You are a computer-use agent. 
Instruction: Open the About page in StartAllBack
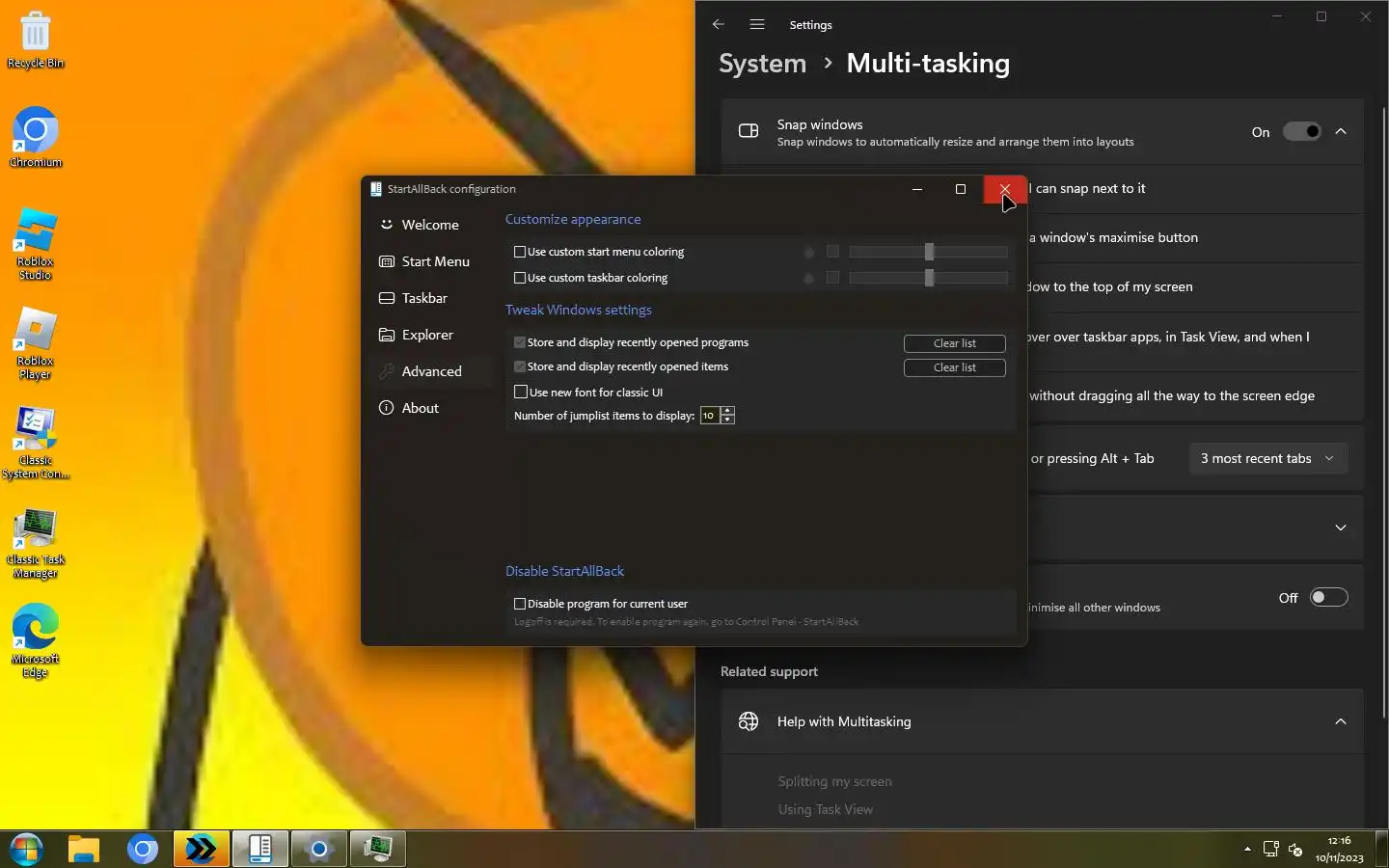[430, 408]
